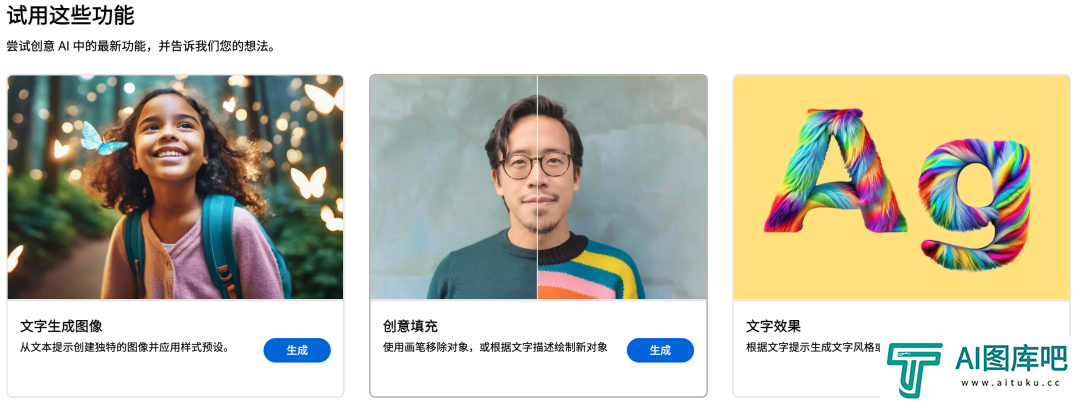The image size is (1080, 402).
Task: Select the 文字效果 card title
Action: [x=773, y=326]
